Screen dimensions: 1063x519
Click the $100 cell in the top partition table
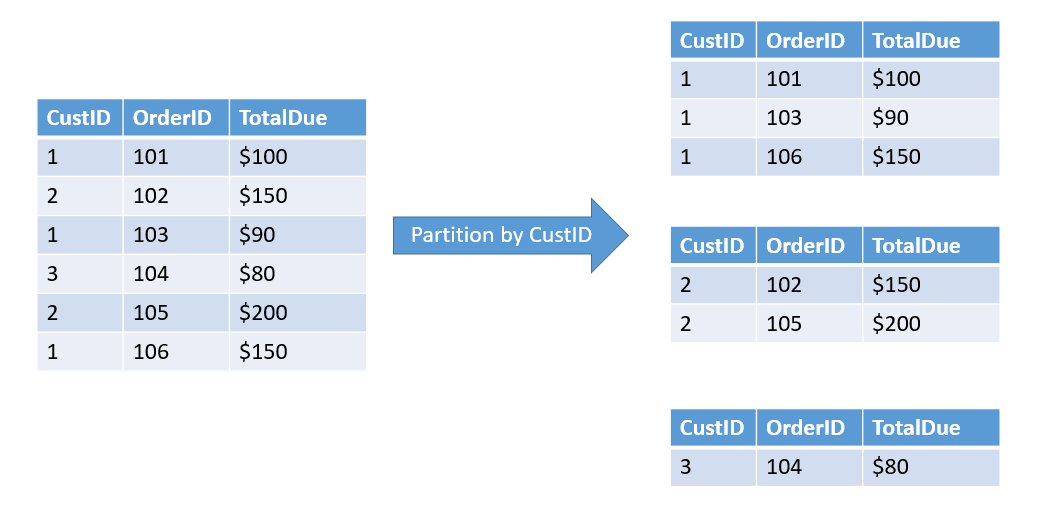[931, 79]
